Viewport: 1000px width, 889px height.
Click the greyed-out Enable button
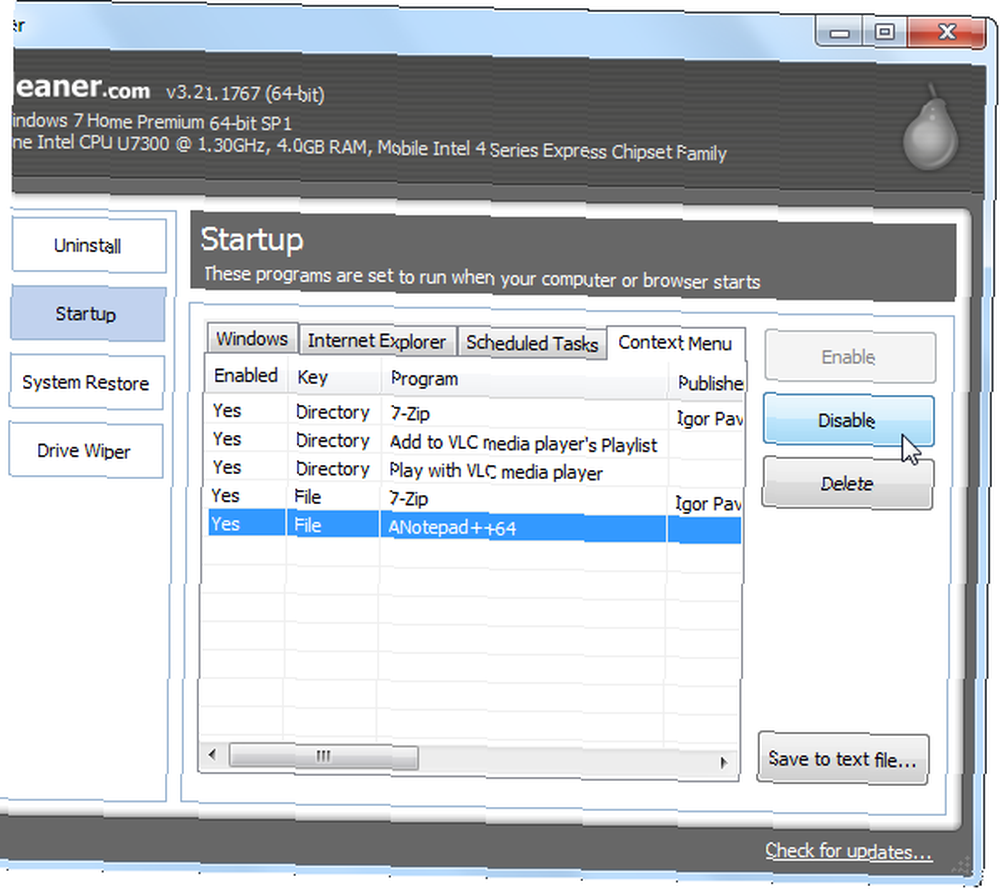click(x=849, y=357)
